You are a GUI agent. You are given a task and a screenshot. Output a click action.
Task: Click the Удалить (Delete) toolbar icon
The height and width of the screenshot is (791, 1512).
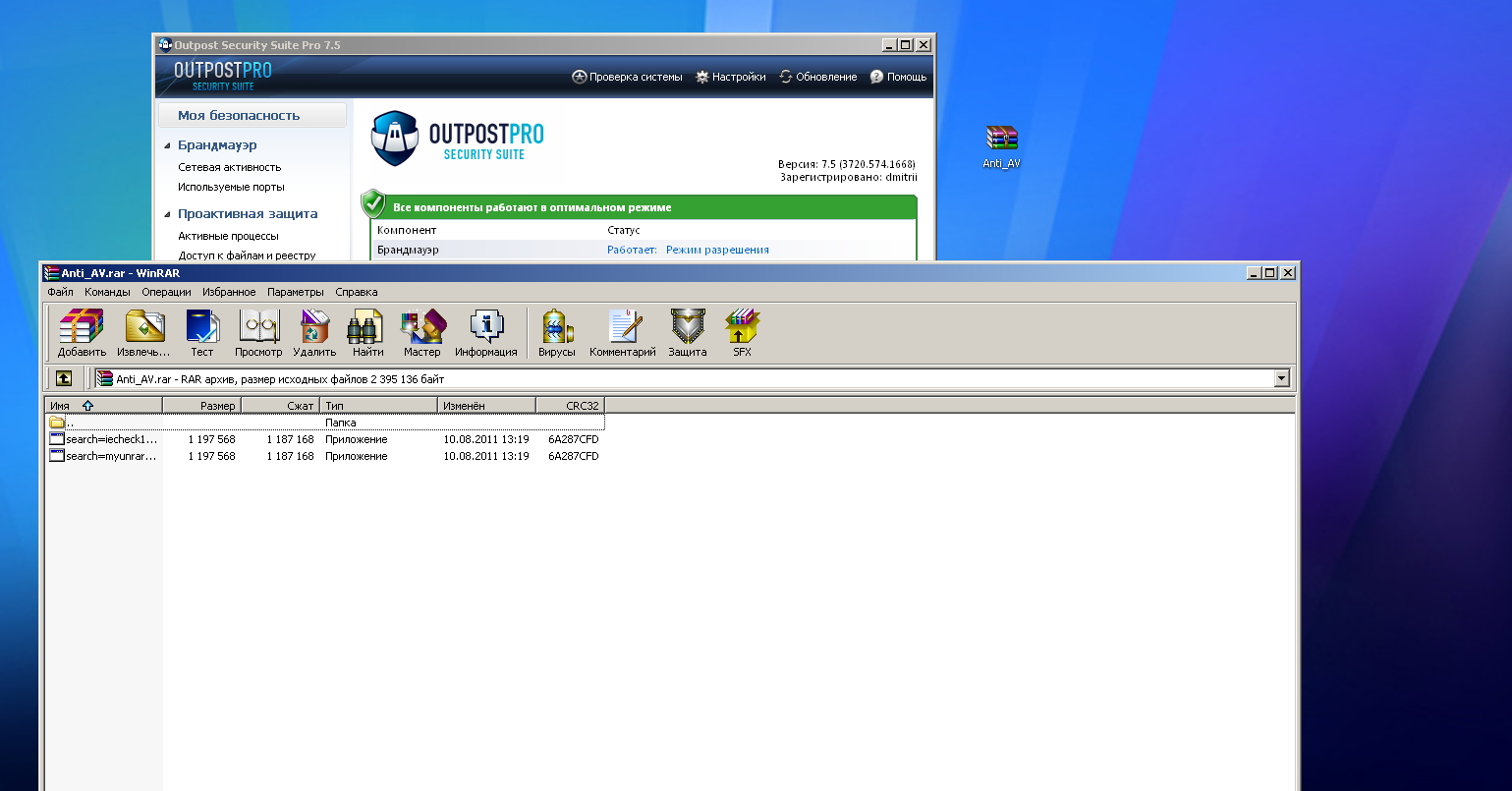314,333
